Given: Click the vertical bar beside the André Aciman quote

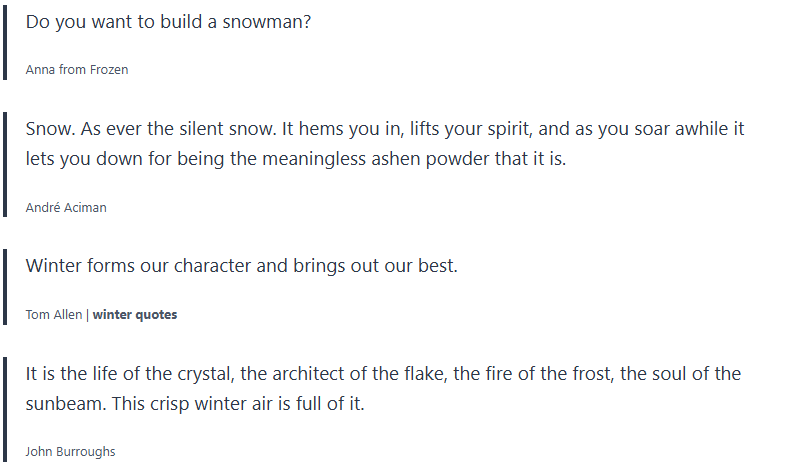Looking at the screenshot, I should click(x=5, y=165).
